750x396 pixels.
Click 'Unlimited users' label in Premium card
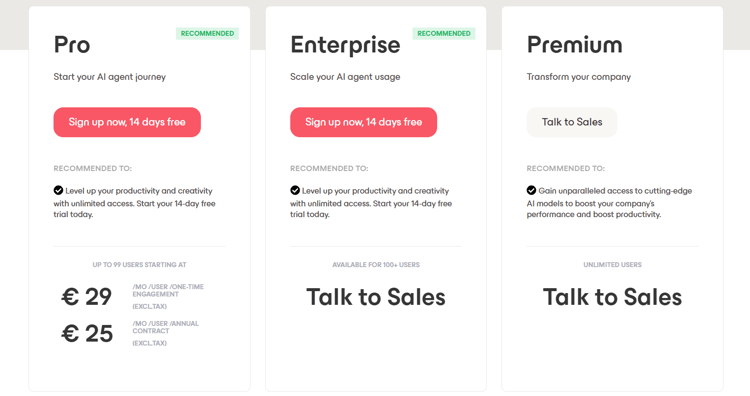(x=612, y=264)
